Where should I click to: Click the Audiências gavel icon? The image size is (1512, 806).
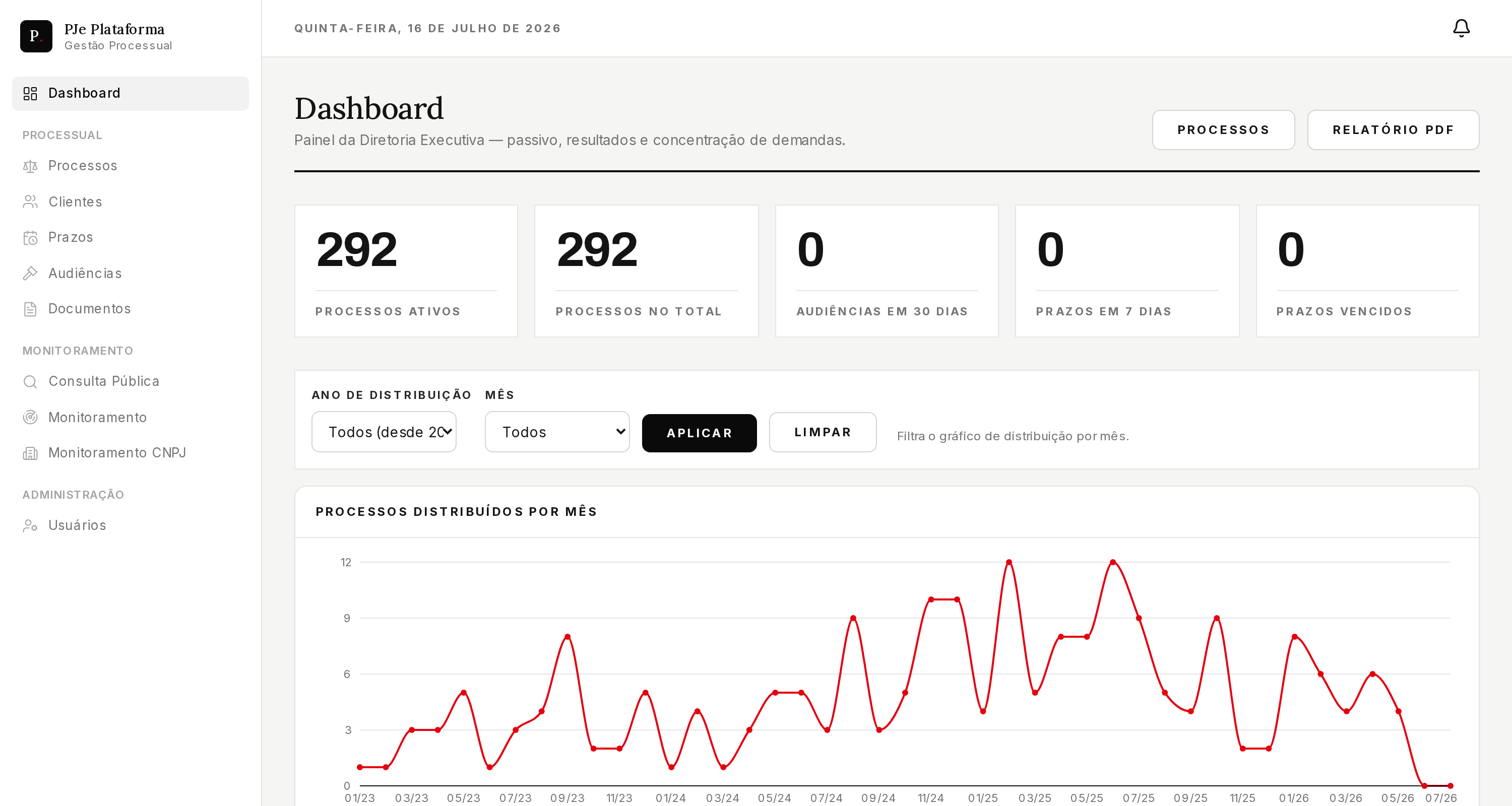30,274
